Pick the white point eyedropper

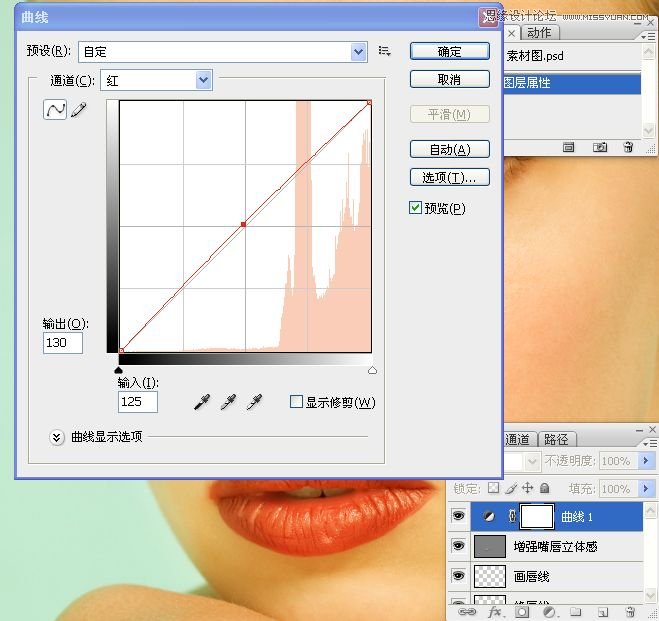click(255, 402)
